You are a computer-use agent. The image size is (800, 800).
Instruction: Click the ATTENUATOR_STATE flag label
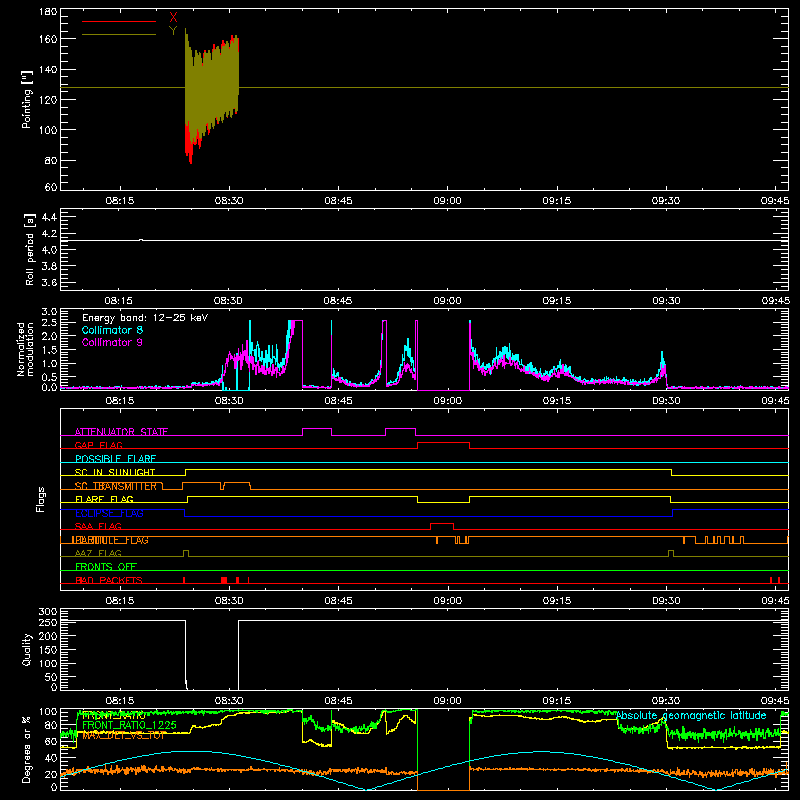pyautogui.click(x=121, y=432)
